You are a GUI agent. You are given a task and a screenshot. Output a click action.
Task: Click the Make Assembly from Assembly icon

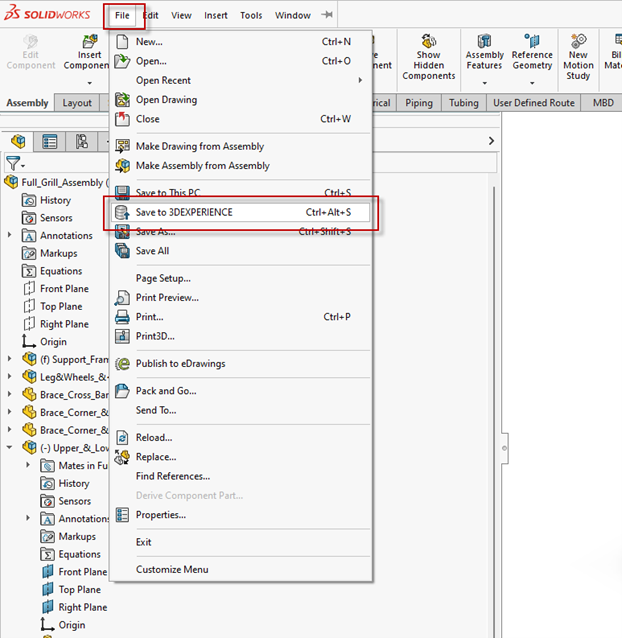pyautogui.click(x=122, y=166)
